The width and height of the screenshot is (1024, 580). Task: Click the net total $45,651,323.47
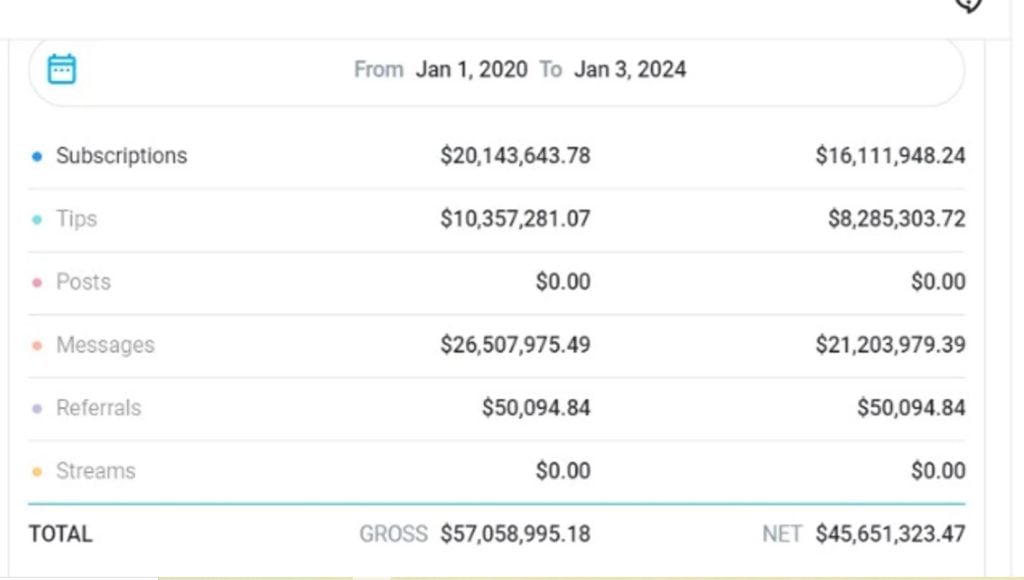pyautogui.click(x=890, y=534)
